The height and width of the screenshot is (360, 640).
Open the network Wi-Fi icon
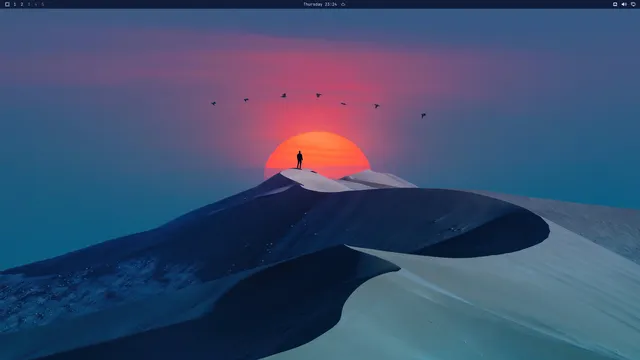click(633, 4)
